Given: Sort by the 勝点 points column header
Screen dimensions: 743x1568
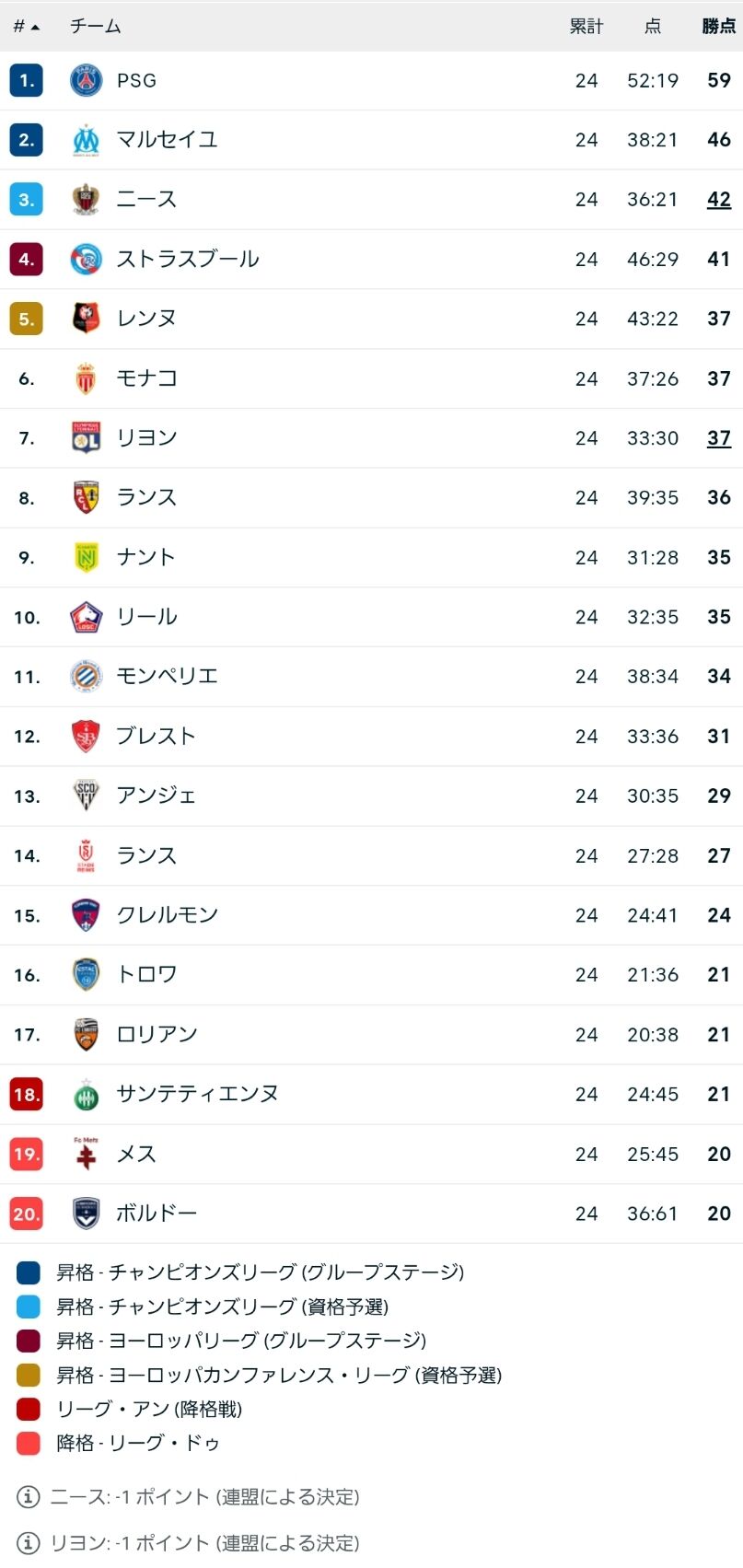Looking at the screenshot, I should [x=718, y=27].
